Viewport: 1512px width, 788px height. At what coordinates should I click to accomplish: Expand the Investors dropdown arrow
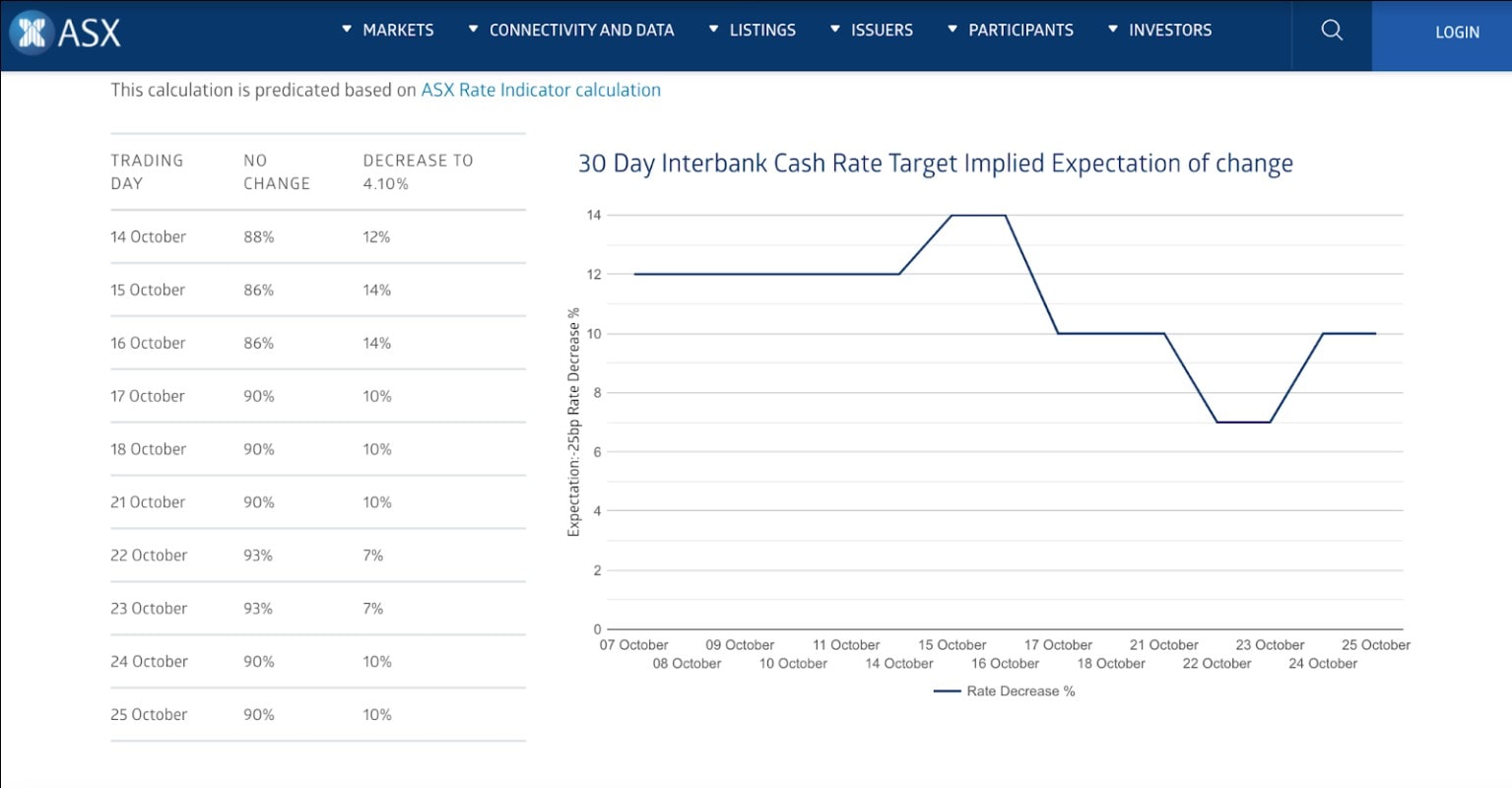click(1113, 30)
